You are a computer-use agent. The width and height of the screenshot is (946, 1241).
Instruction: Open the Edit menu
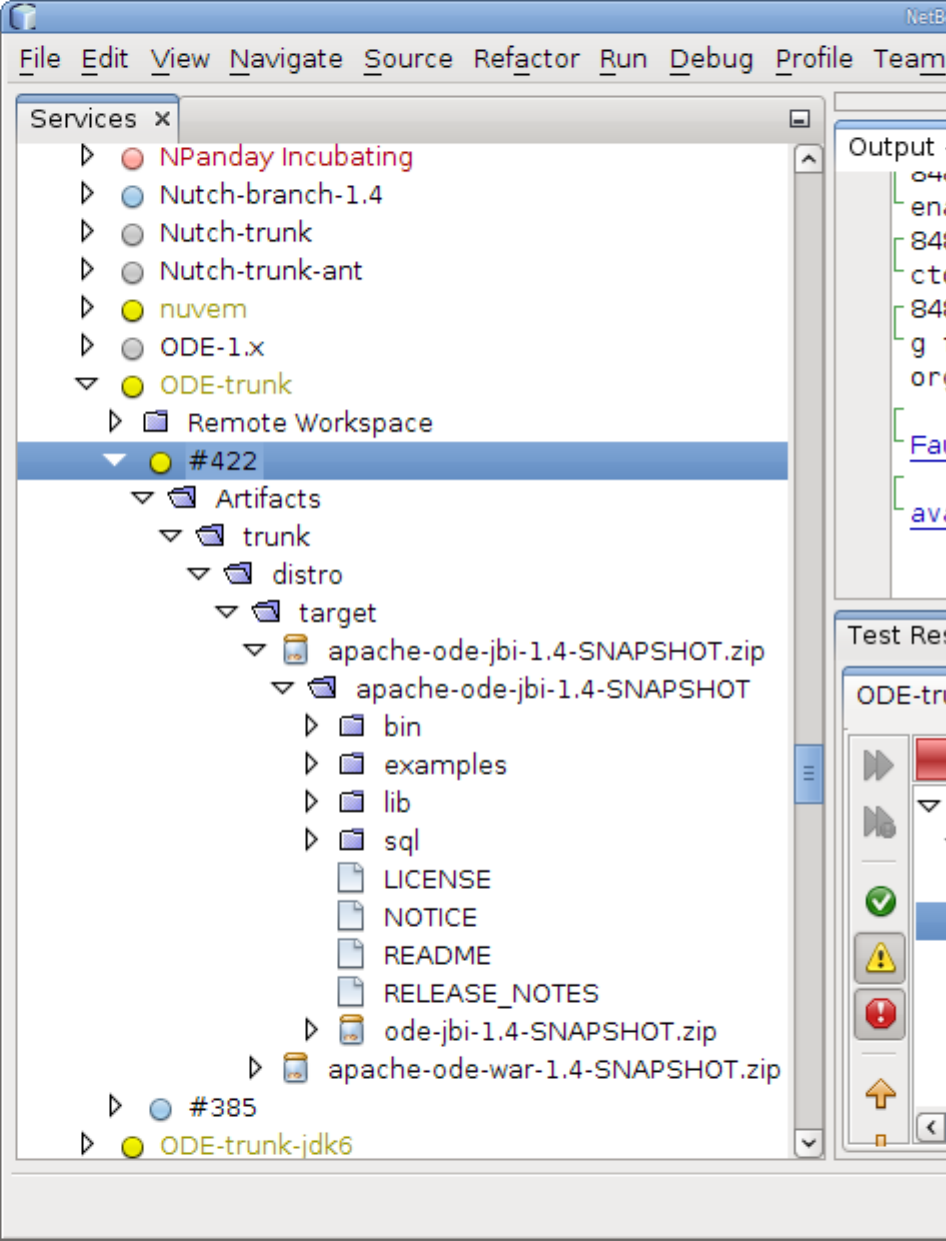(105, 59)
